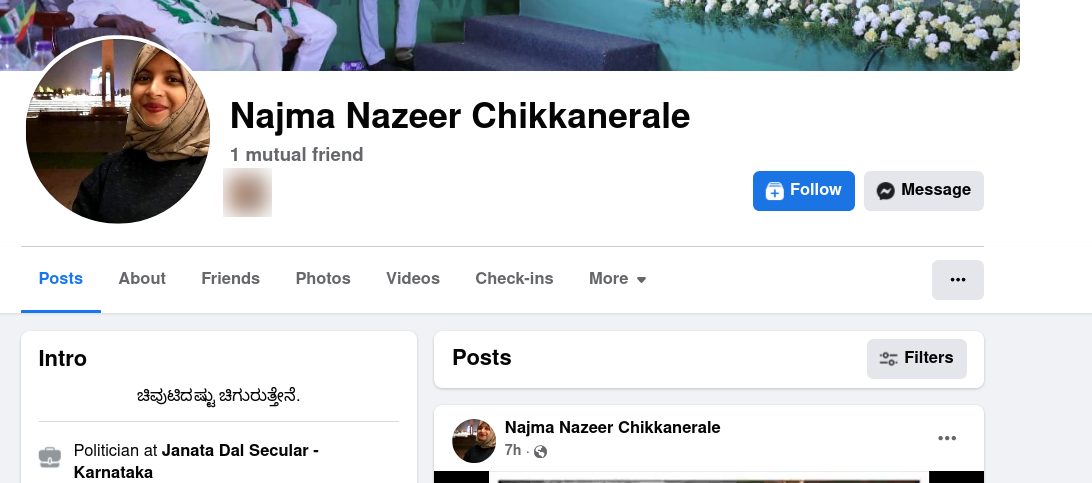This screenshot has width=1092, height=483.
Task: Open the post's three-dots menu
Action: 946,438
